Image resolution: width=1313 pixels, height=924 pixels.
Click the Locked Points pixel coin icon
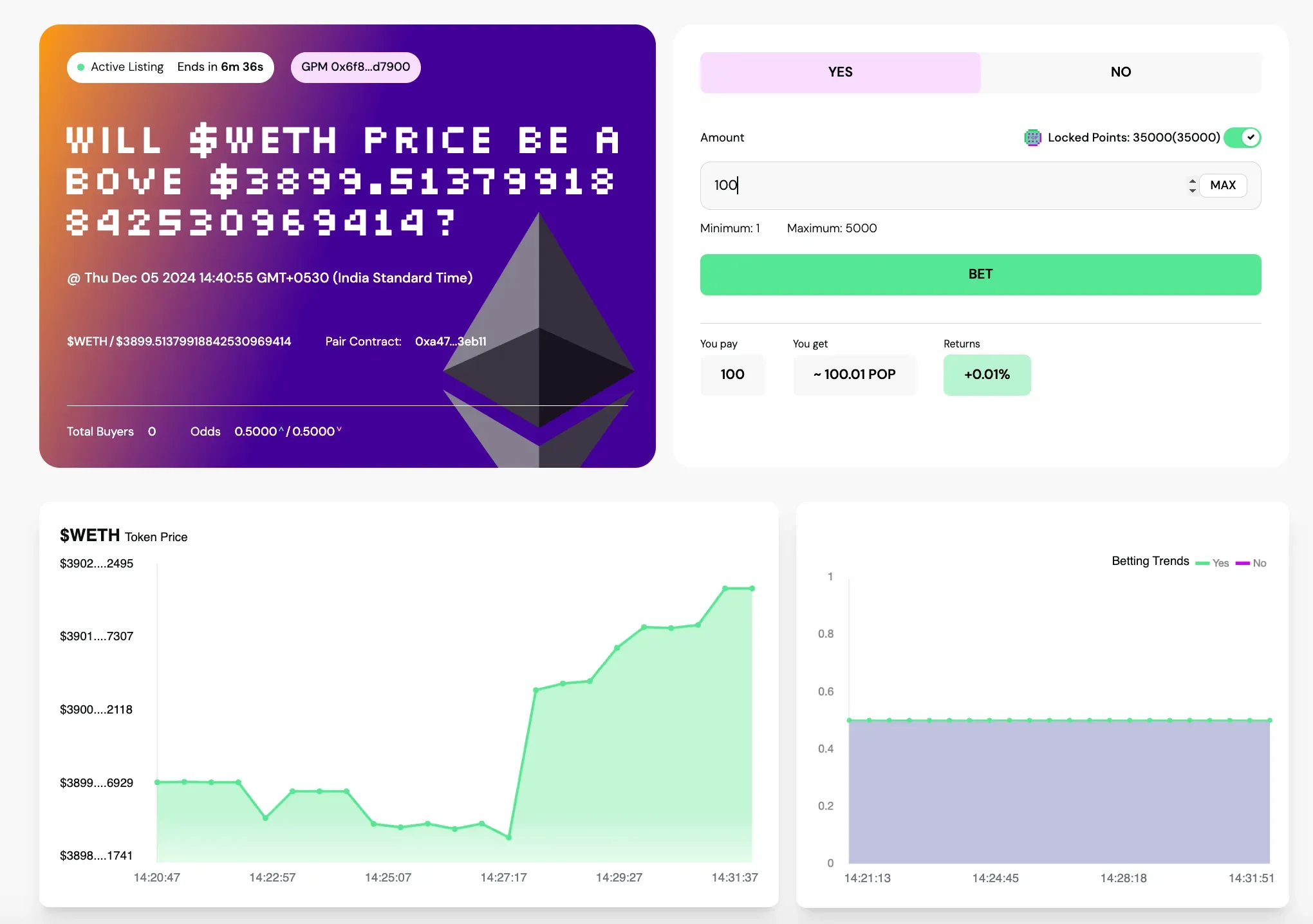click(x=1032, y=138)
